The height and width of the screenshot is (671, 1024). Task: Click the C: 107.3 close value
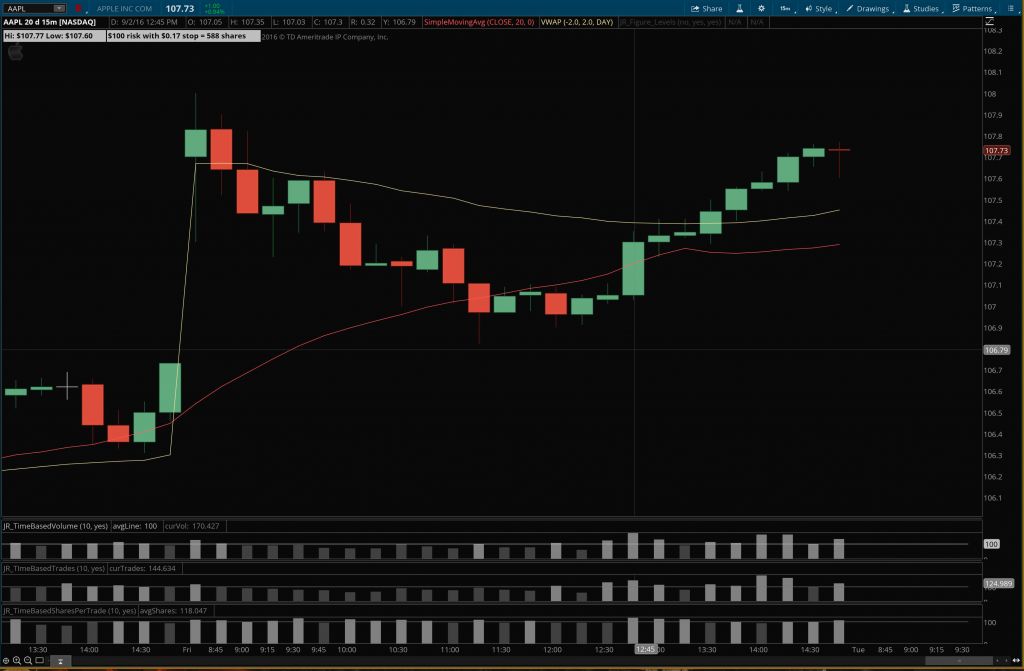[328, 22]
